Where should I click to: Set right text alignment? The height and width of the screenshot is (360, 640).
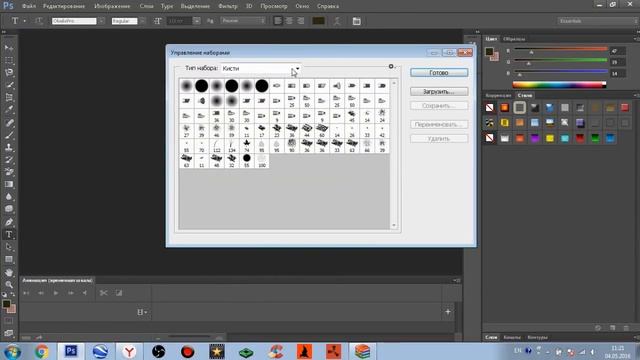300,21
